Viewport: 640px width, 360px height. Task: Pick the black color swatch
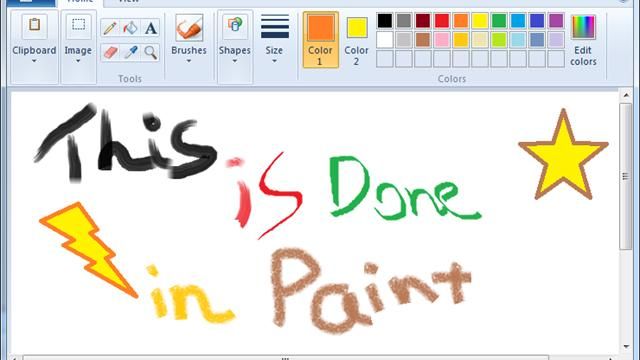pyautogui.click(x=384, y=20)
